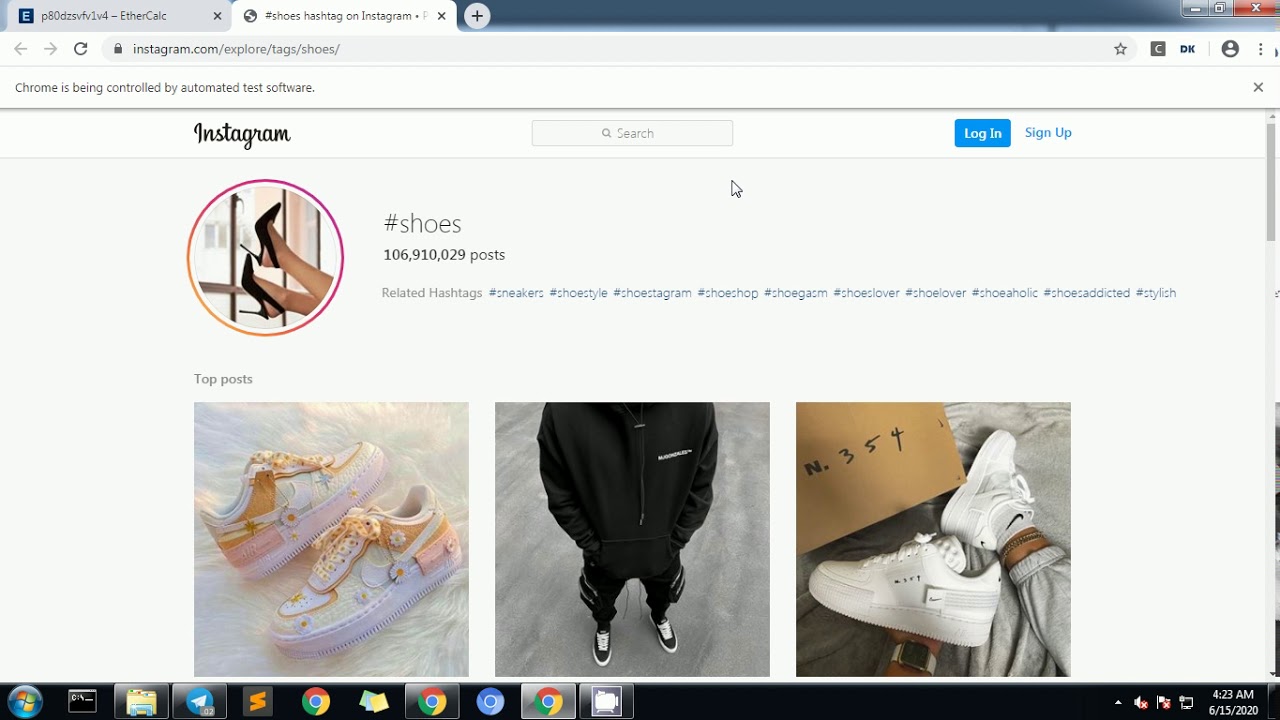Open the #shoestagram related hashtag
This screenshot has width=1280, height=720.
click(x=652, y=293)
